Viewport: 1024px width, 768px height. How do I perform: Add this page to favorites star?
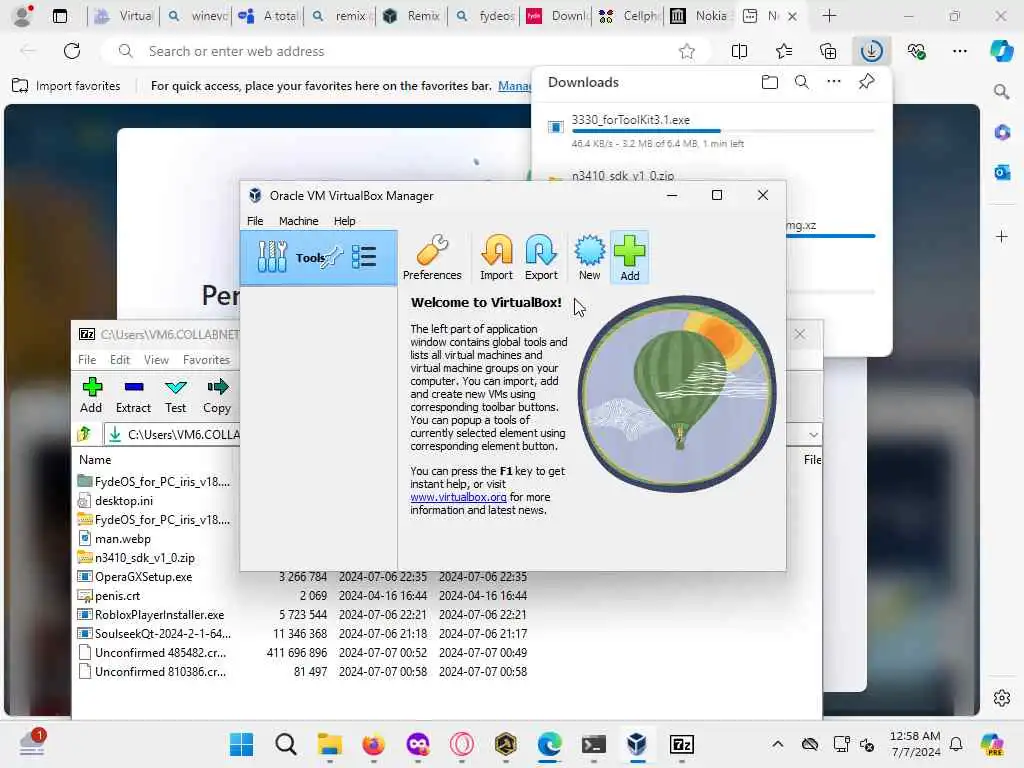click(x=686, y=51)
